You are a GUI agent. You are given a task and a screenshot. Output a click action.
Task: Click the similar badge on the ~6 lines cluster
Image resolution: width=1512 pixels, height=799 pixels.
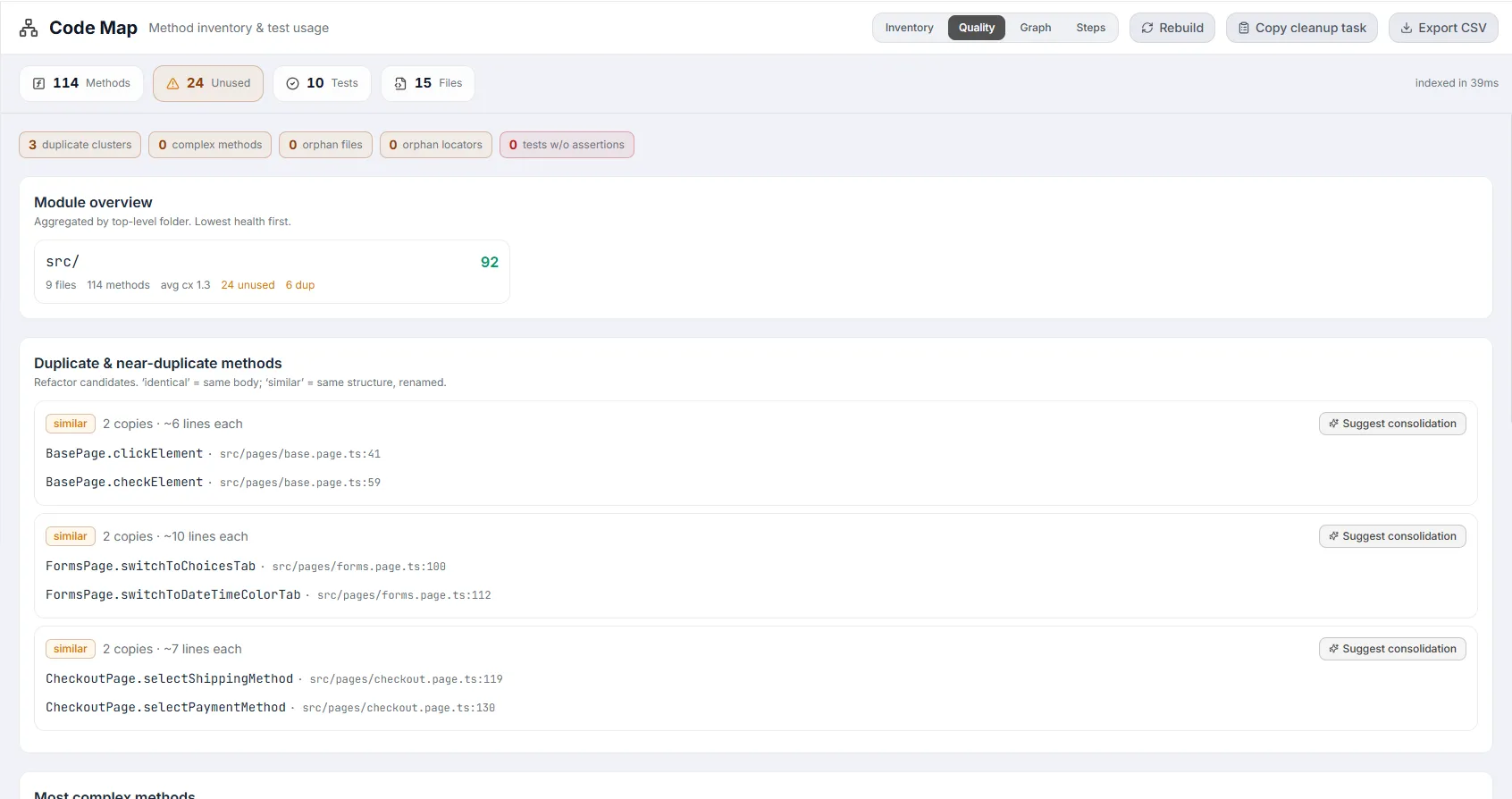tap(71, 424)
